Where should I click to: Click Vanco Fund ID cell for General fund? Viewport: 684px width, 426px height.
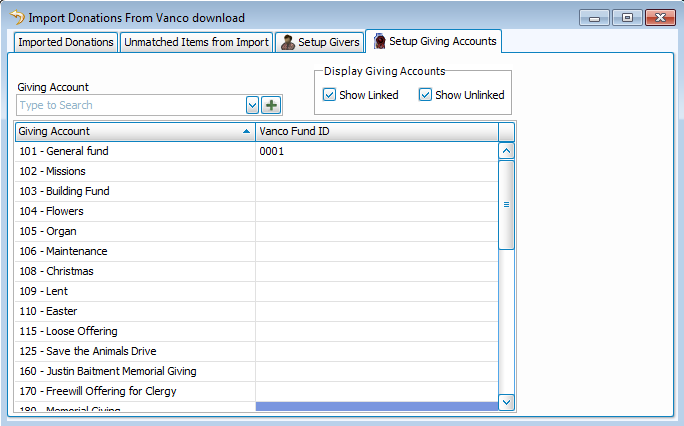(376, 151)
